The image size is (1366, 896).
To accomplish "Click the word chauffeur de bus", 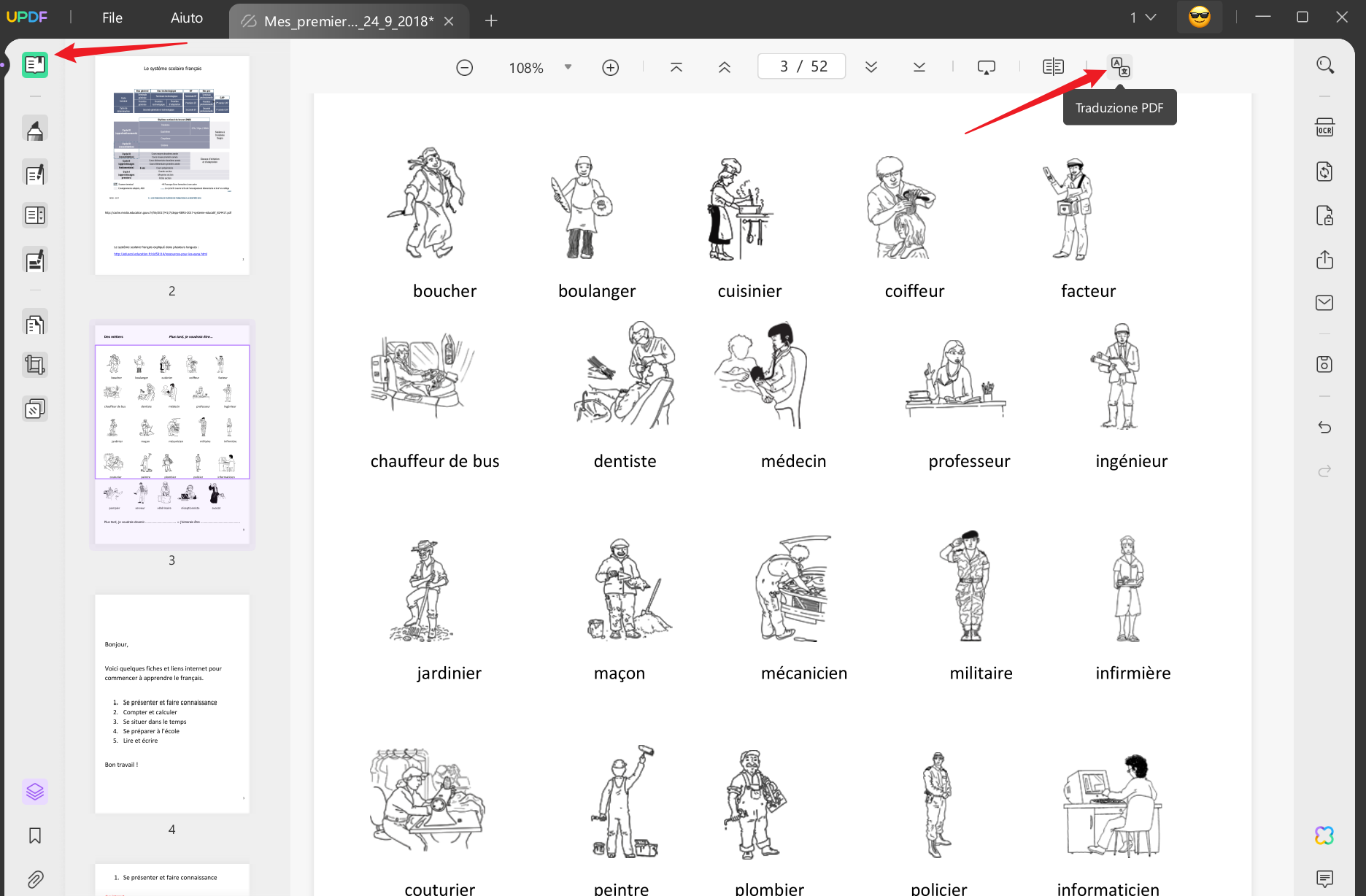I will point(435,461).
